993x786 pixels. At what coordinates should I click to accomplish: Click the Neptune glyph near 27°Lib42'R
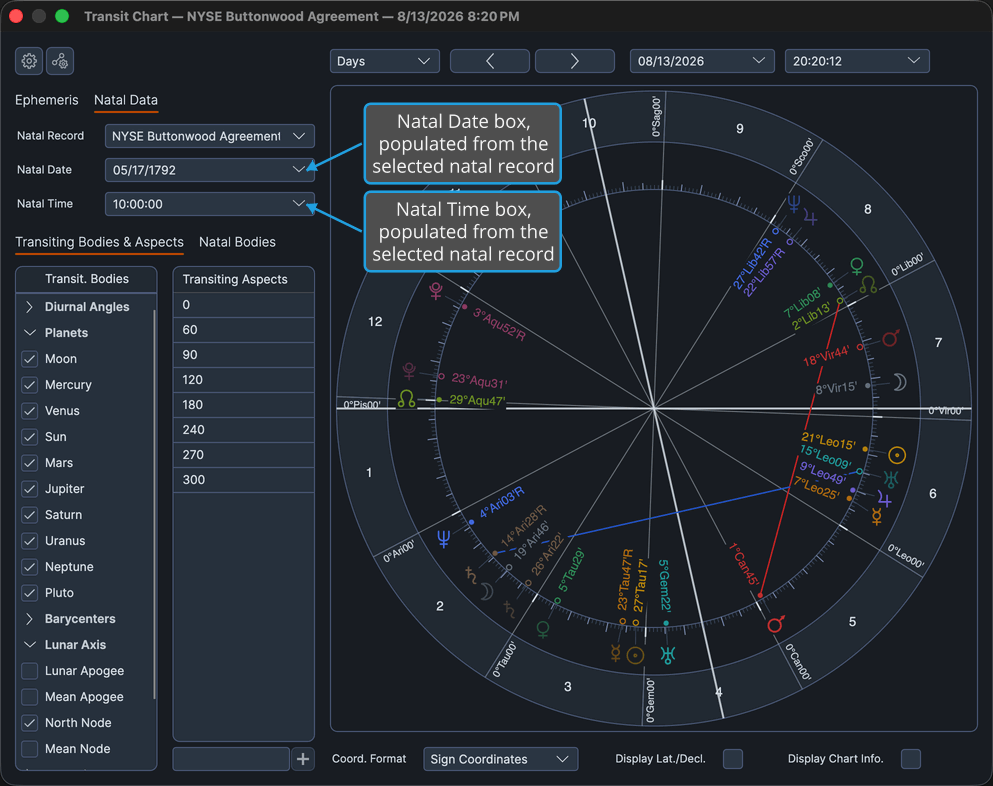(794, 204)
